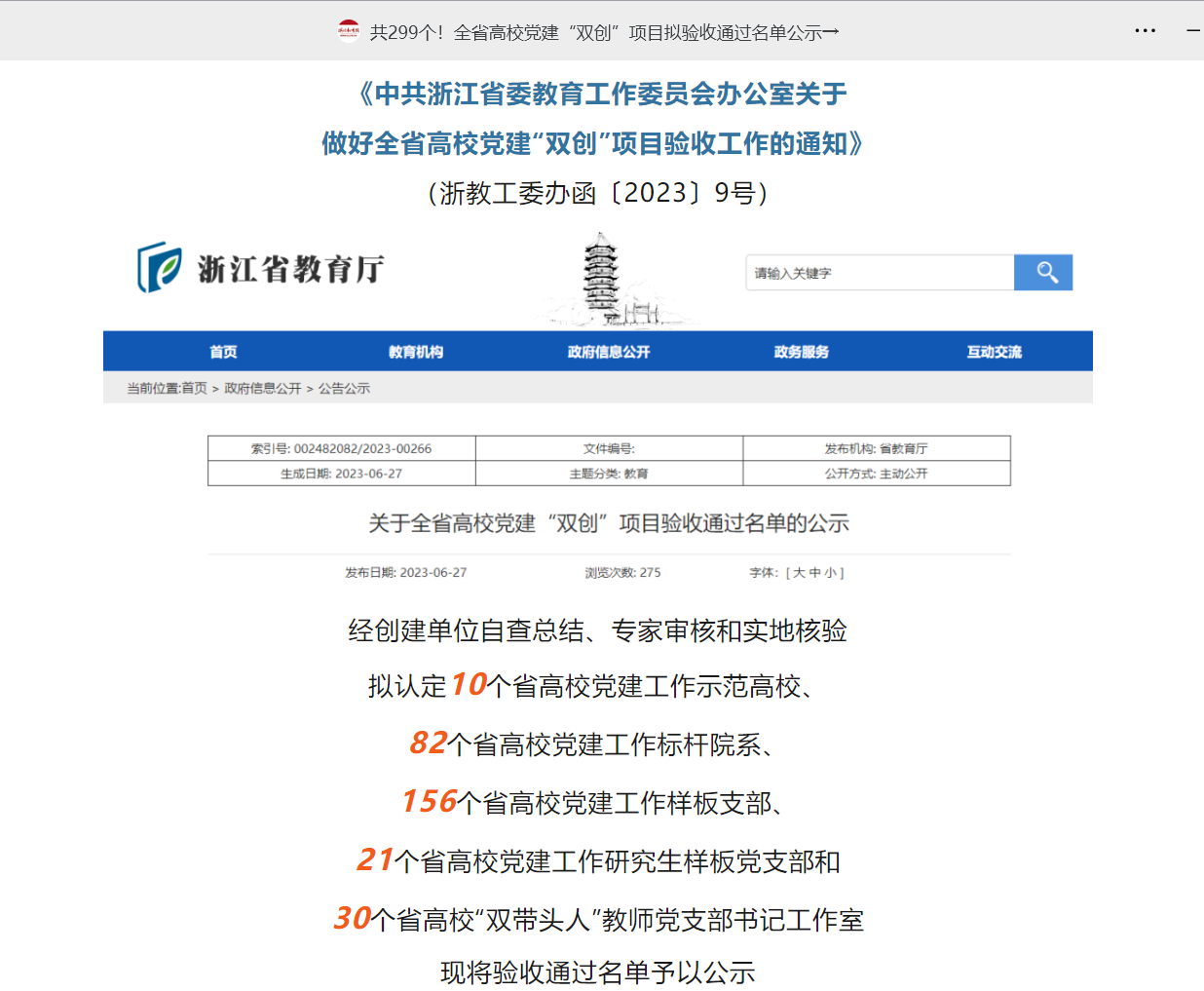Viewport: 1204px width, 991px height.
Task: Open the 教育机构 navigation item
Action: coord(416,352)
